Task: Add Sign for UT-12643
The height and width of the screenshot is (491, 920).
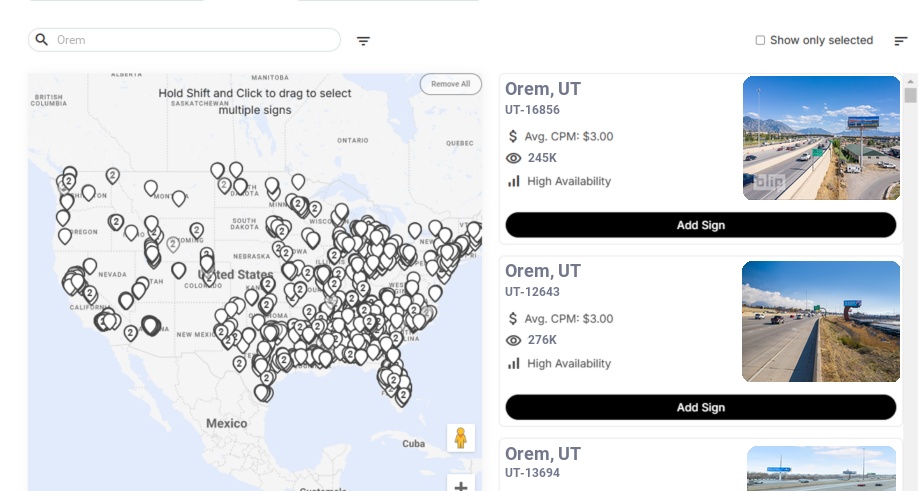Action: 701,407
